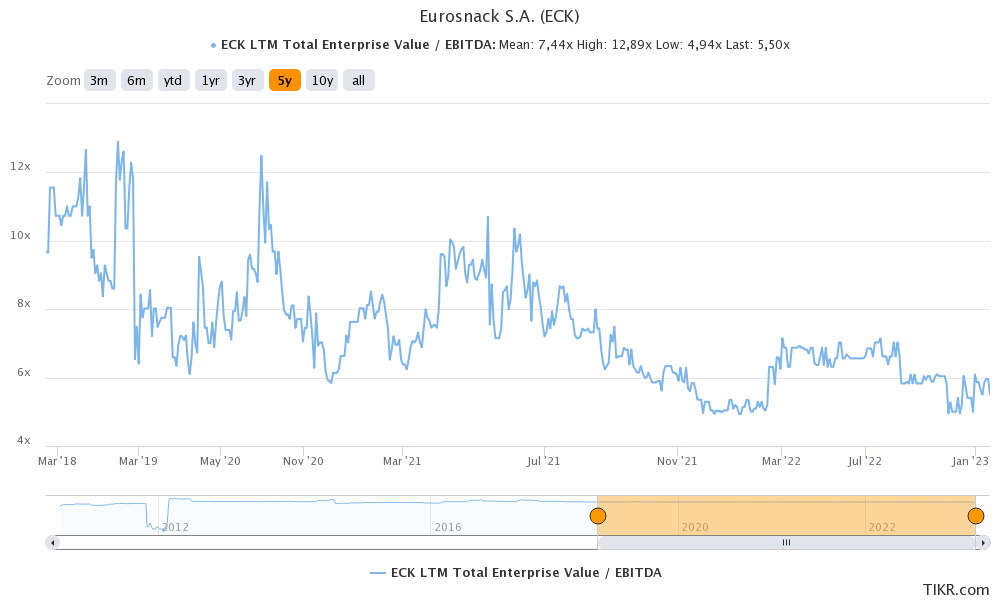Switch zoom to 3yr
Viewport: 1000px width, 600px height.
tap(247, 80)
